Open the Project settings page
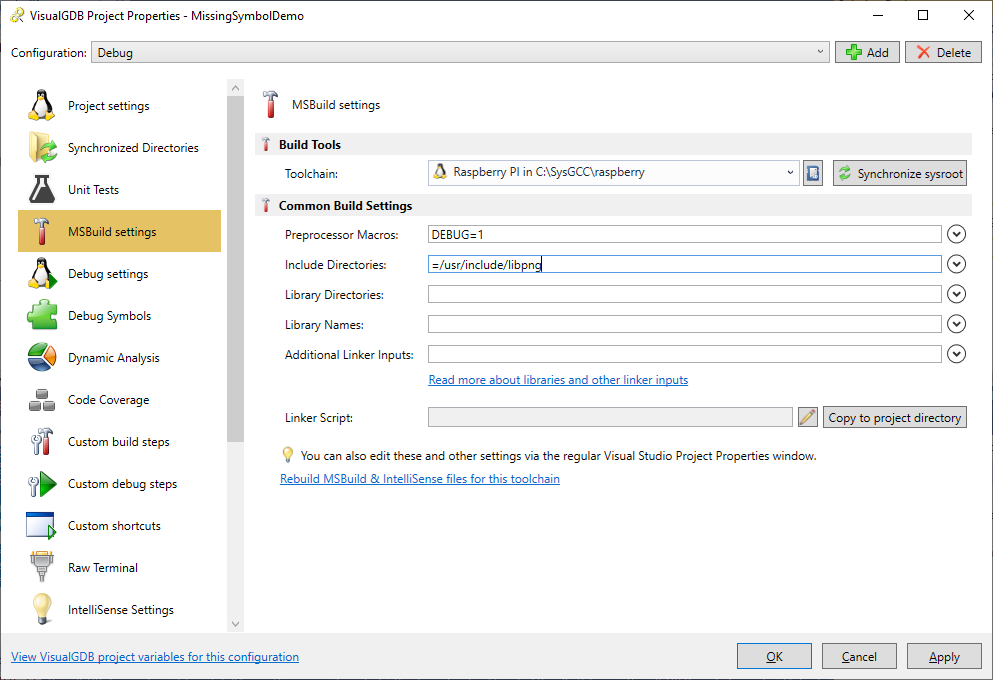Screen dimensions: 993x680 [119, 105]
